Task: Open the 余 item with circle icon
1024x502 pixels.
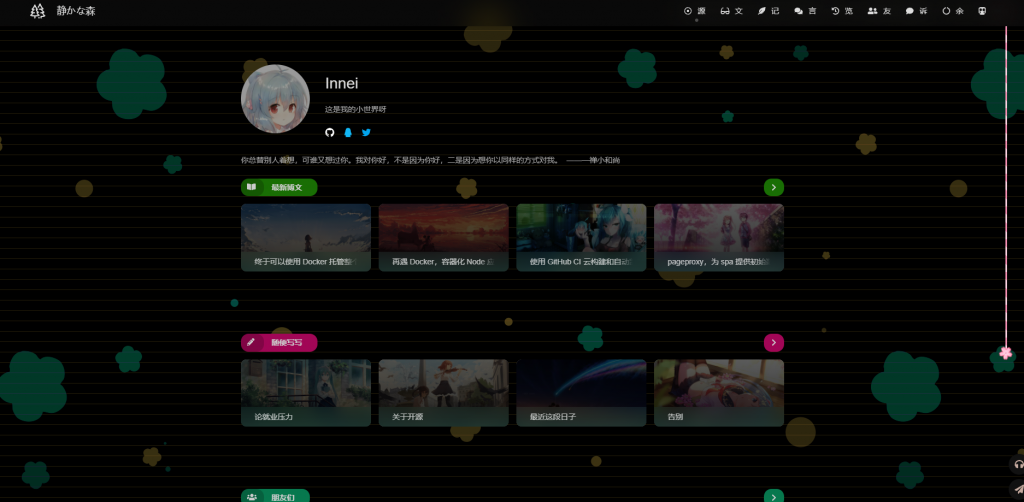Action: pyautogui.click(x=953, y=11)
